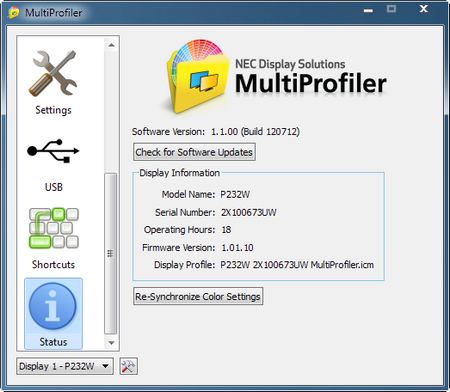Click the firmware version 1.01.10
This screenshot has width=450, height=392.
[x=237, y=248]
